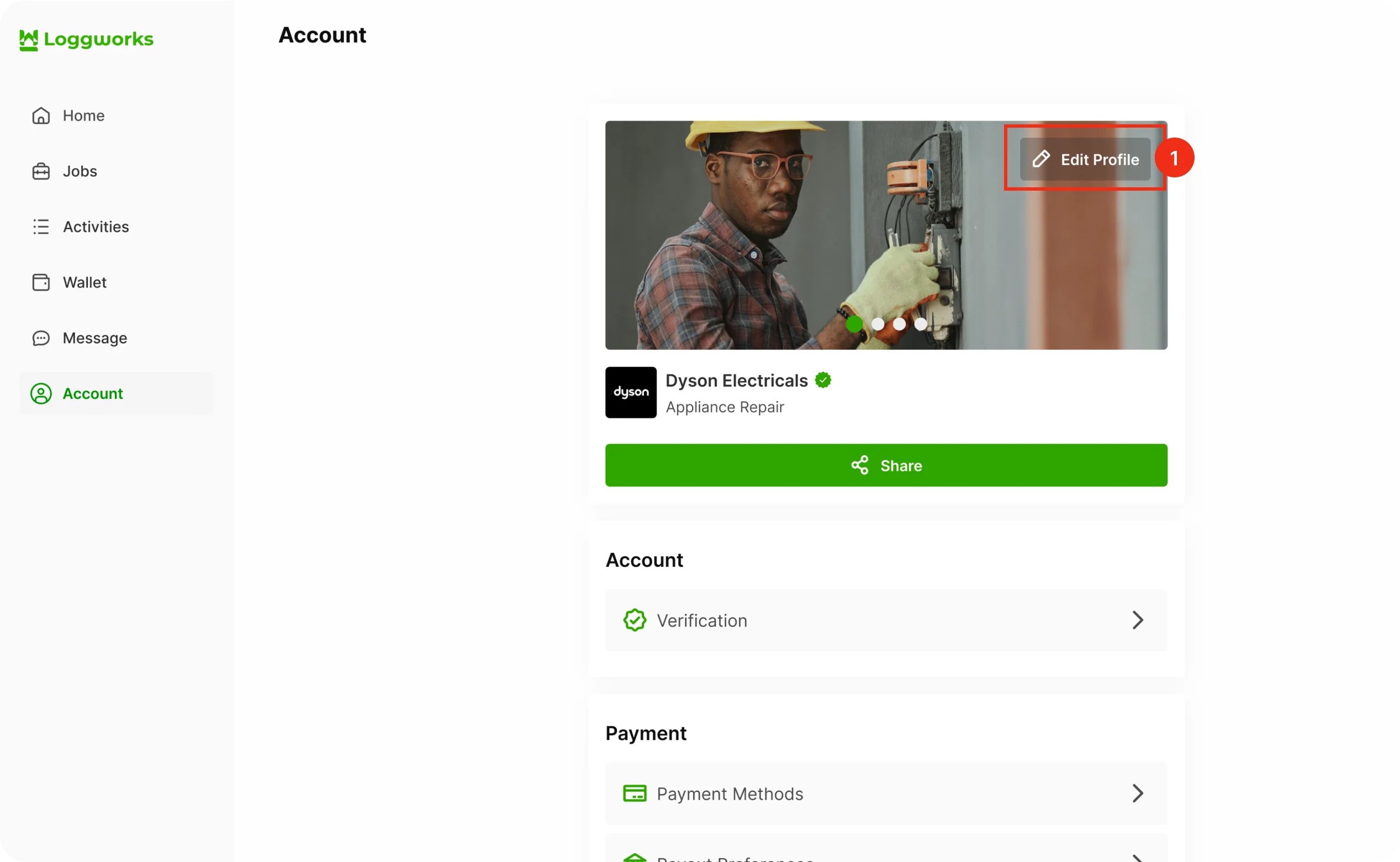Open the Wallet menu item
Viewport: 1400px width, 862px height.
coord(84,282)
